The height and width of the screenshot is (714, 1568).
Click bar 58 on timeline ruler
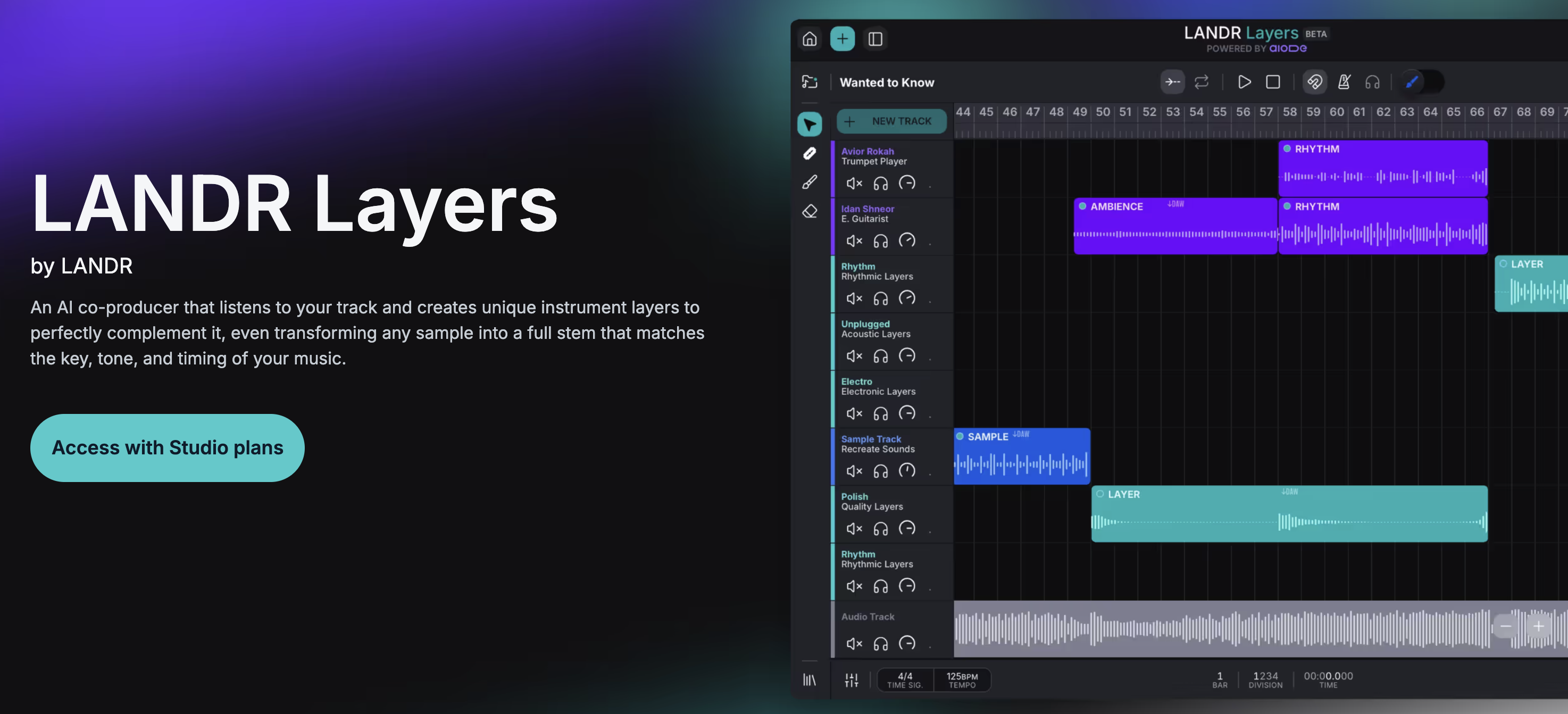click(x=1290, y=112)
